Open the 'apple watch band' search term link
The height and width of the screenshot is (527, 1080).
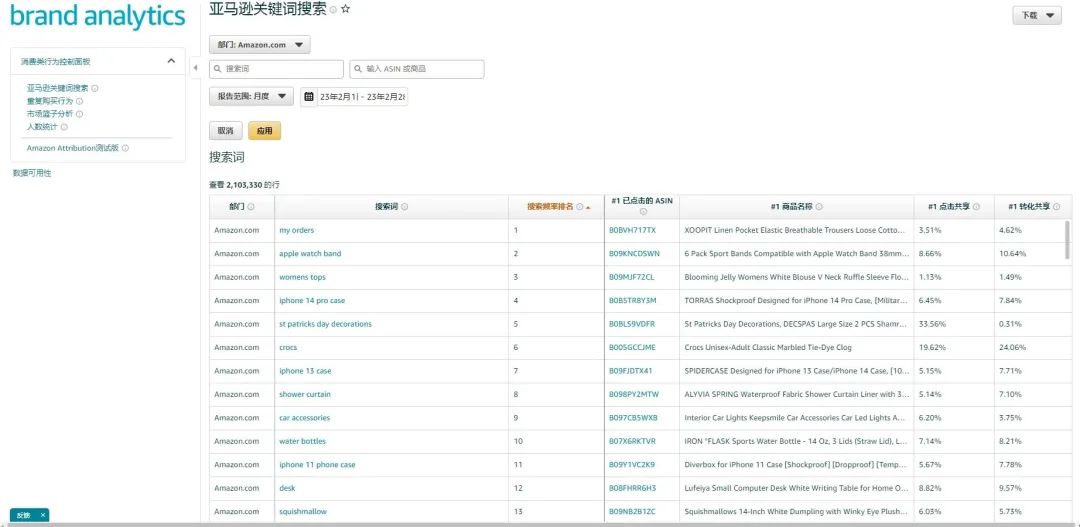pyautogui.click(x=310, y=254)
